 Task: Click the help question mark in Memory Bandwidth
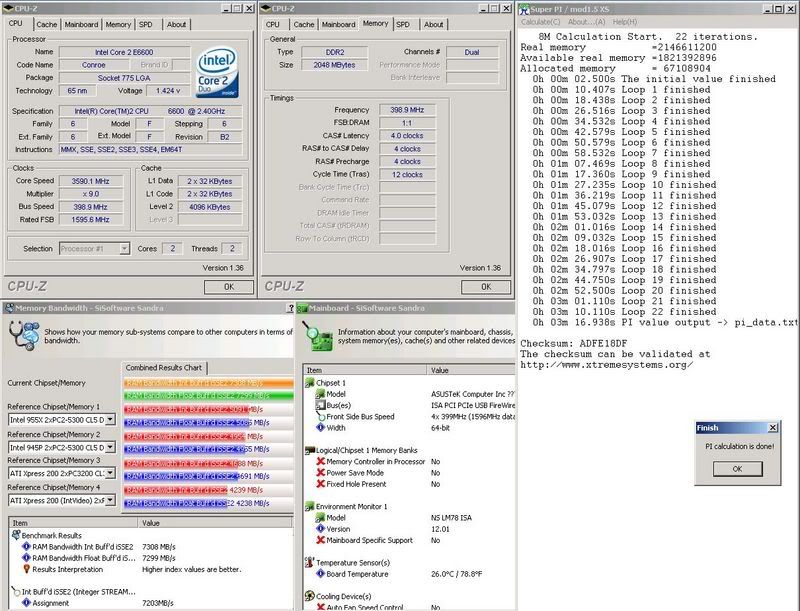[291, 308]
